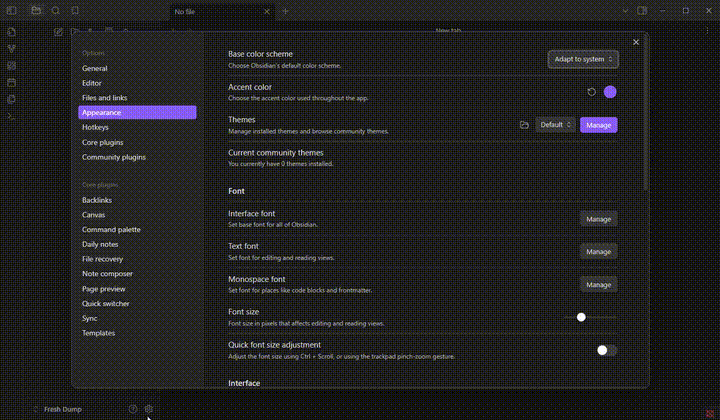Toggle the right sidebar icon

click(x=642, y=11)
